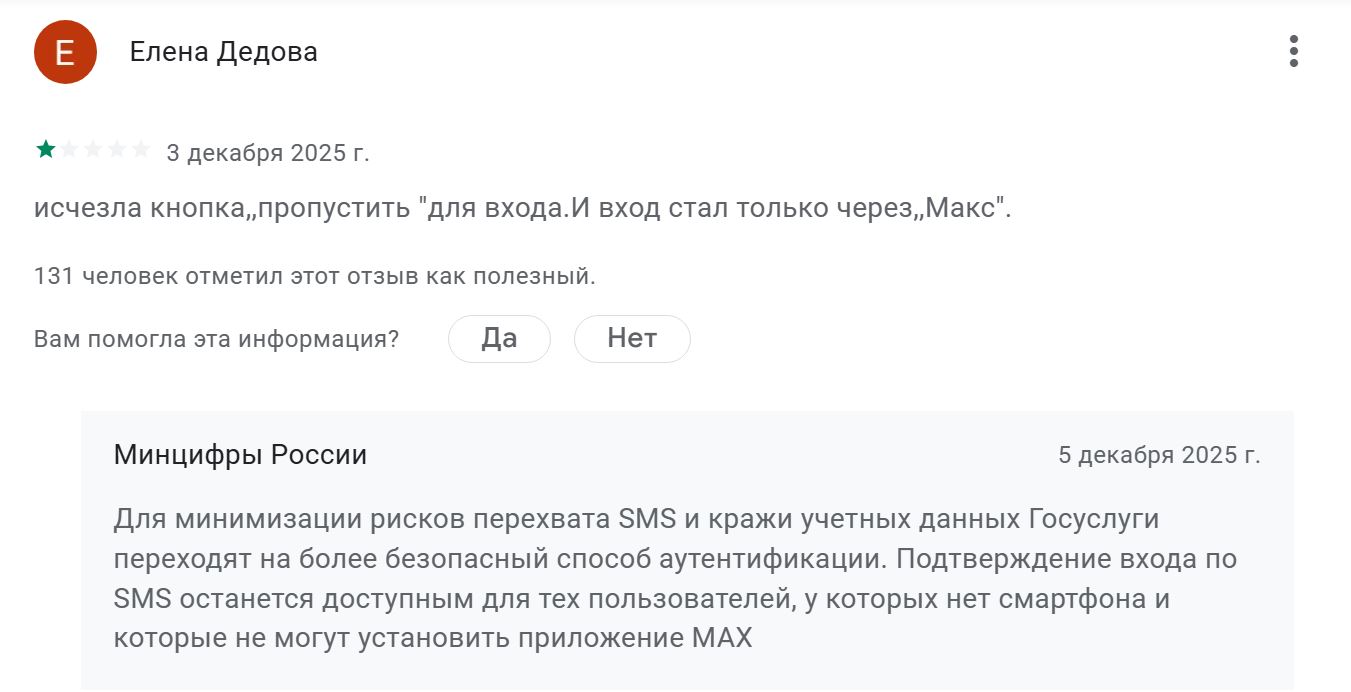Select reviewer name Елена Дедова

(223, 52)
